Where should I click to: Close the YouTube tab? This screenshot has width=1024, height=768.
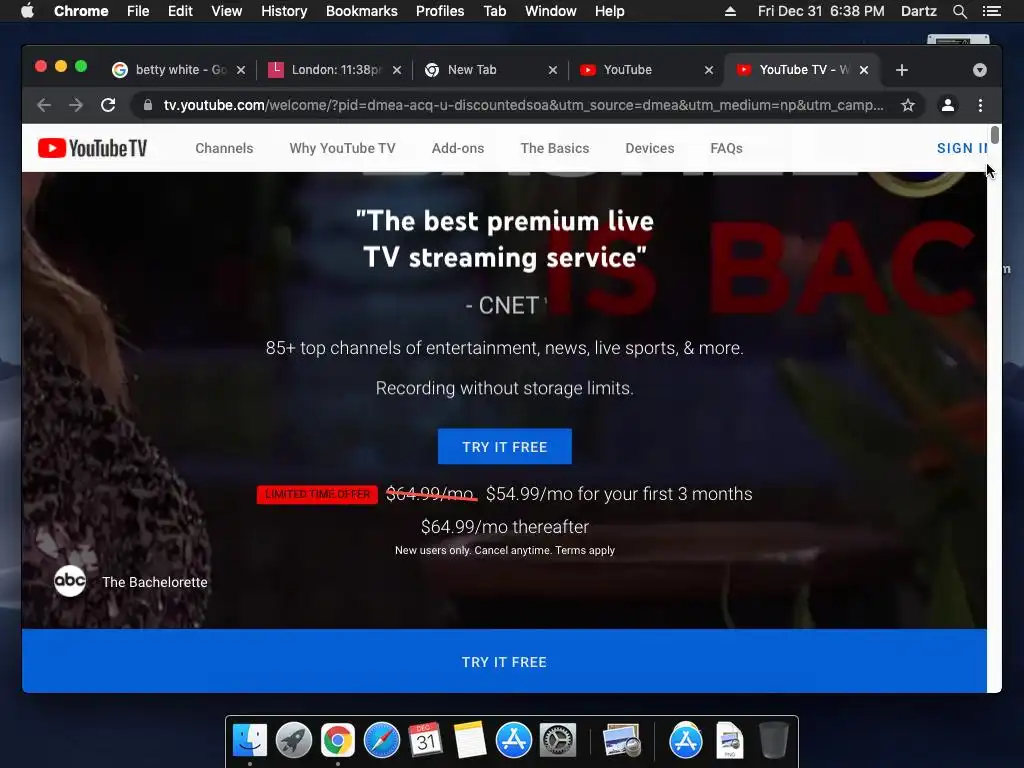point(709,70)
